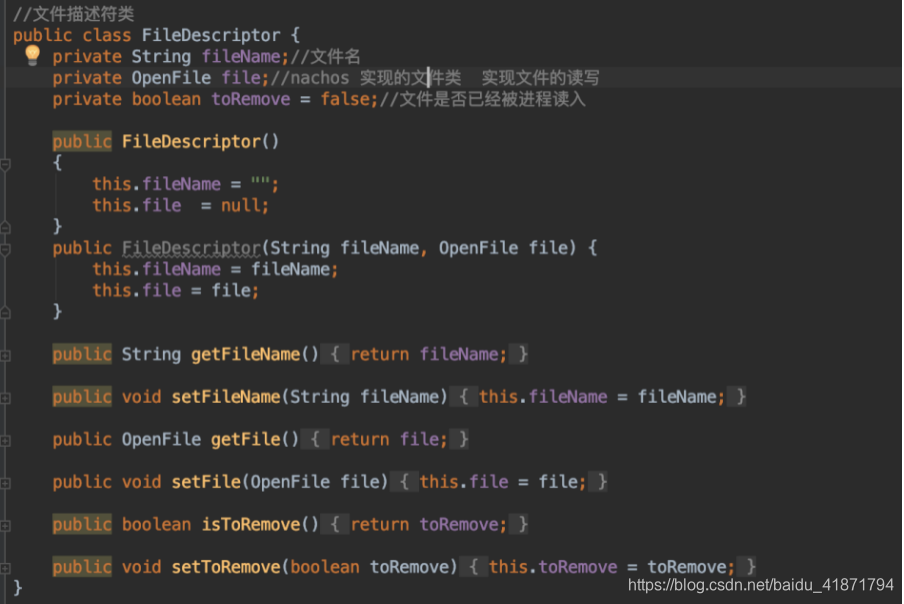Click the 'setFileName' method name
This screenshot has height=604, width=904.
click(225, 397)
